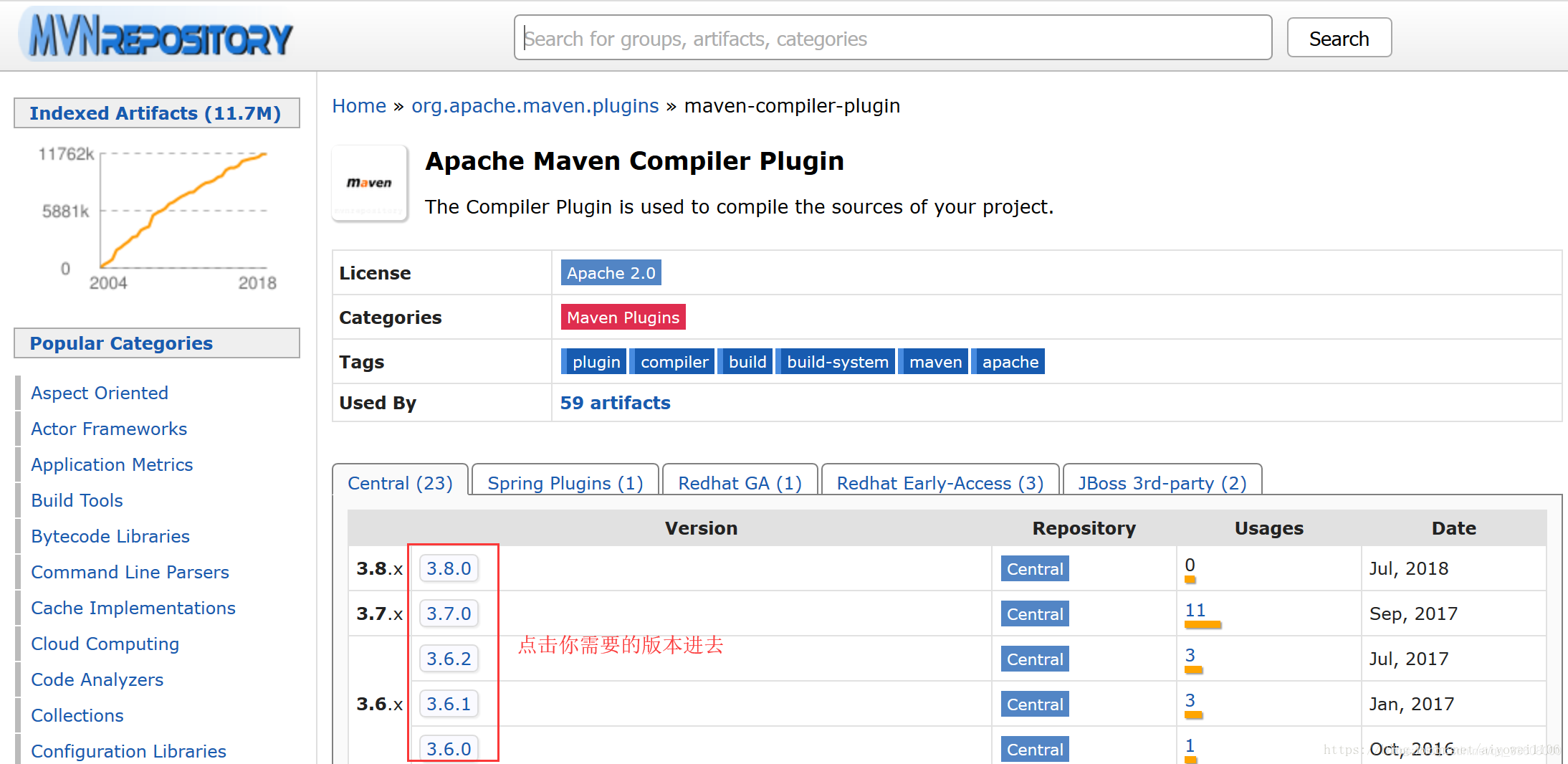Open Collections category
This screenshot has width=1568, height=764.
[77, 715]
